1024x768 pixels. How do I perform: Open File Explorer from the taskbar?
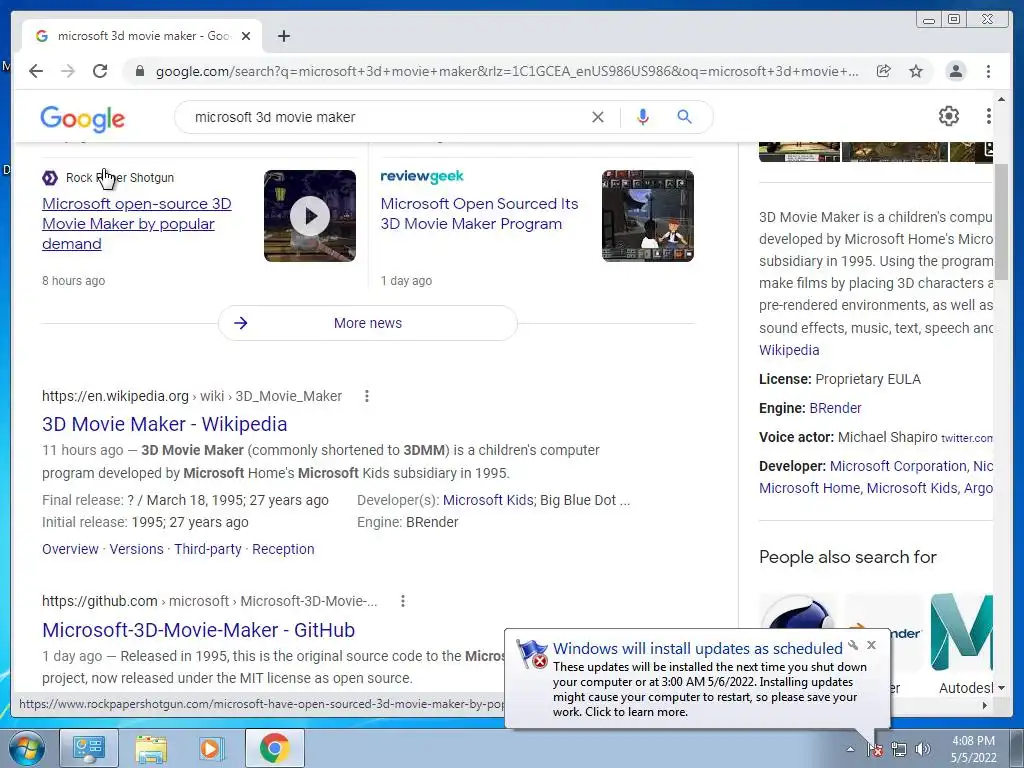pos(152,748)
